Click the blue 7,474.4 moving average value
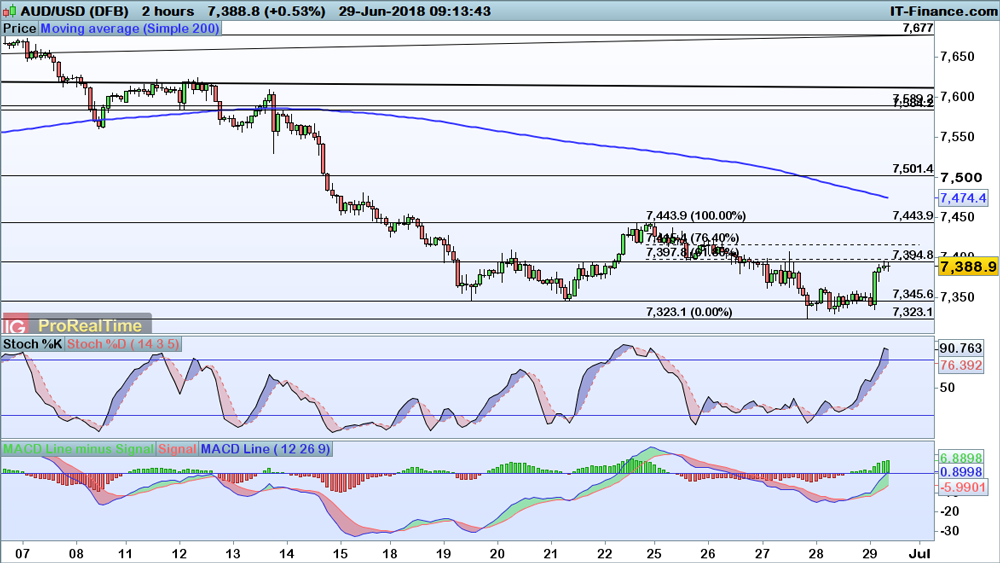Screen dimensions: 1000x563 963,198
